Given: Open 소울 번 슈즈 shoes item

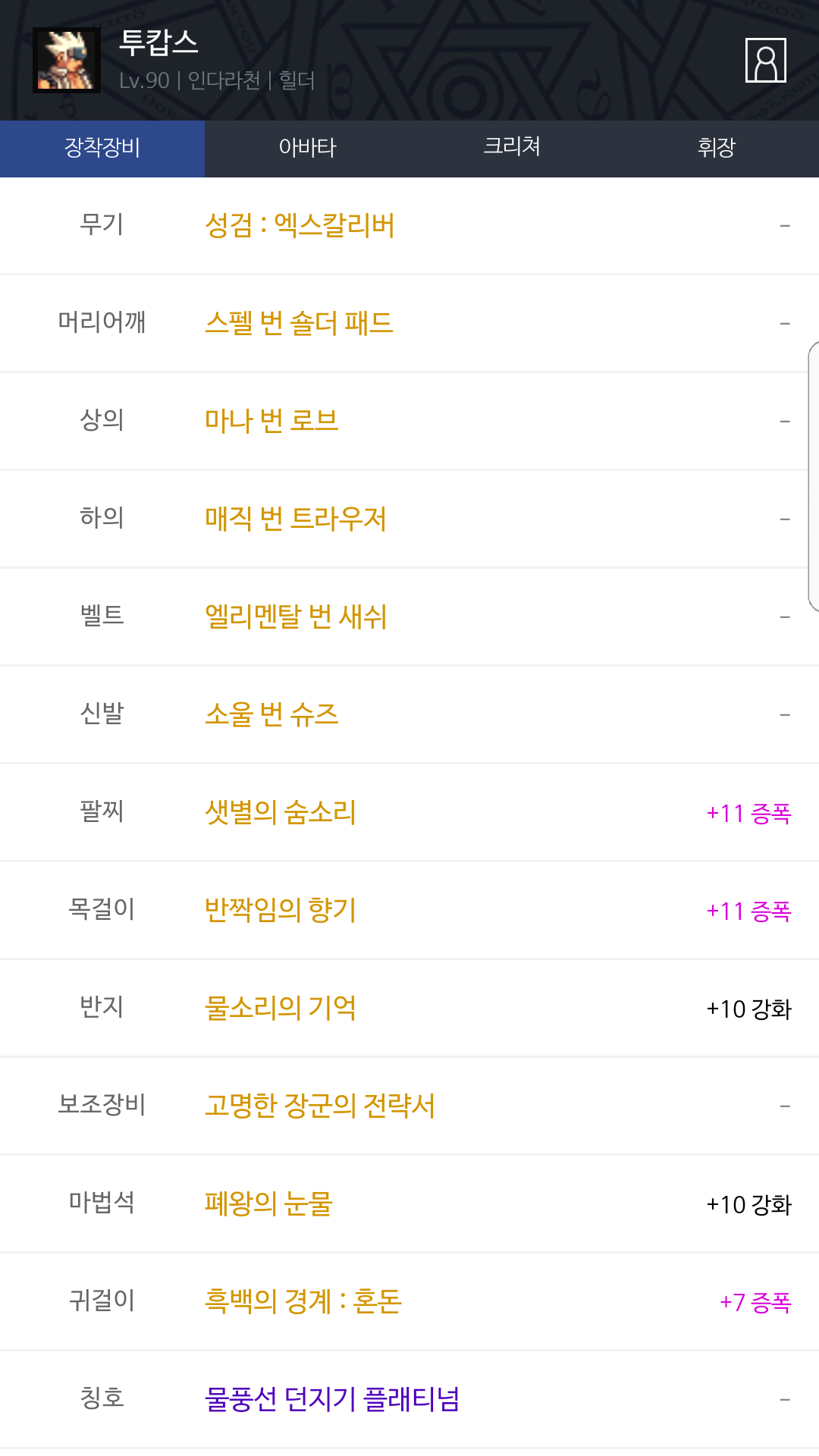Looking at the screenshot, I should coord(271,714).
